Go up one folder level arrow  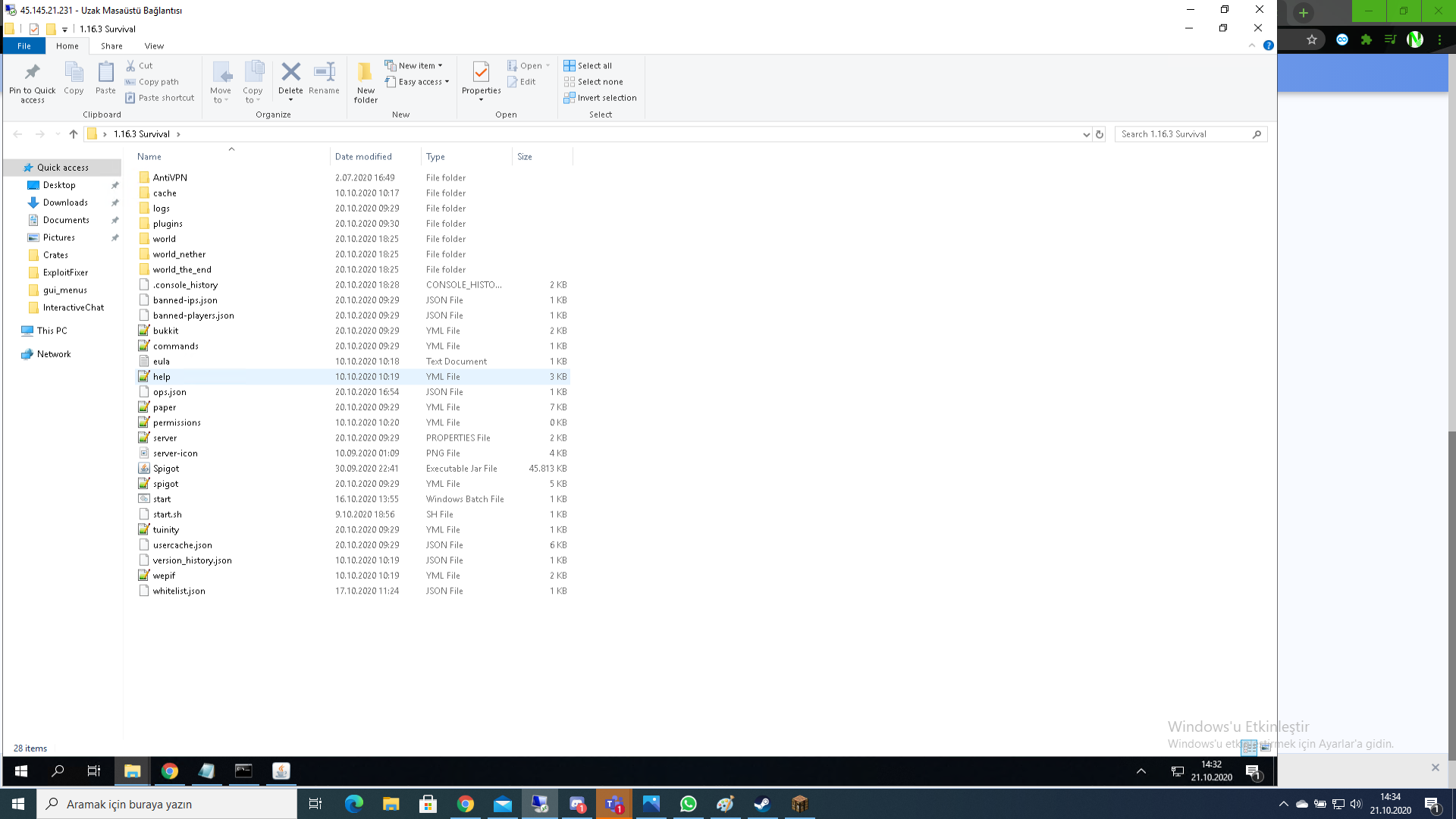click(74, 134)
